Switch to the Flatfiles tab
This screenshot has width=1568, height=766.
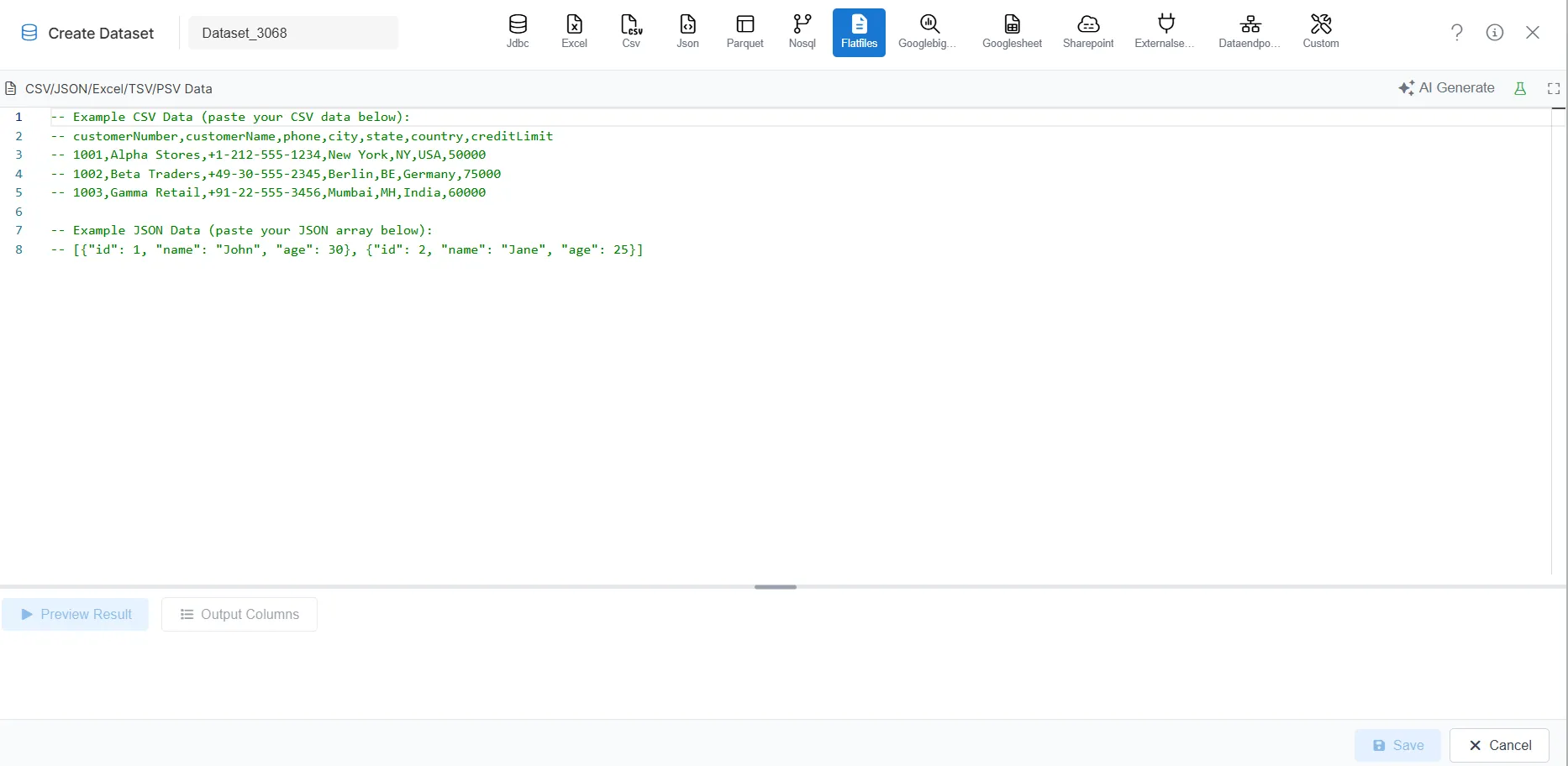pos(859,32)
